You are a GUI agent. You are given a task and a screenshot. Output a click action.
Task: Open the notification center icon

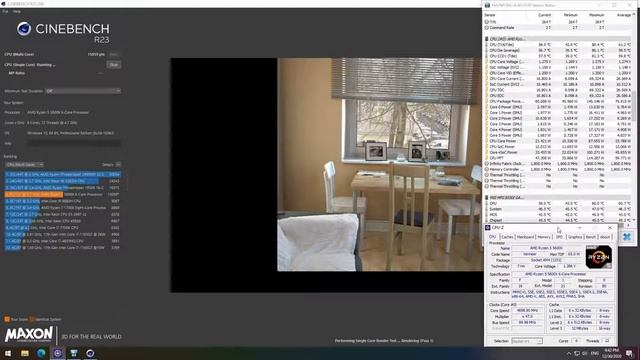pyautogui.click(x=629, y=353)
